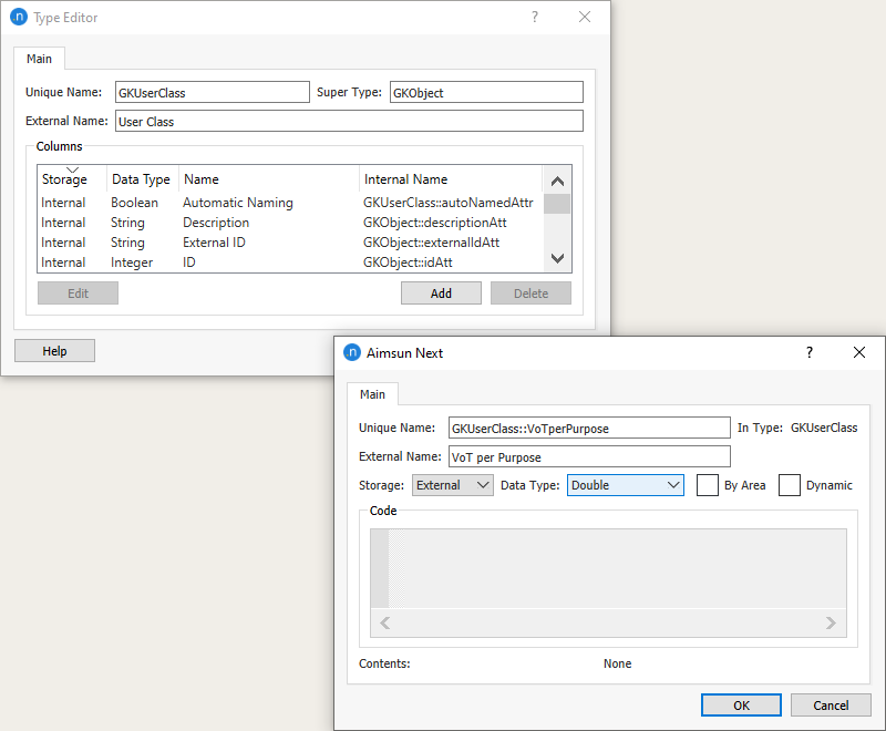
Task: Click the External Name field VoT per Purpose
Action: coord(589,457)
